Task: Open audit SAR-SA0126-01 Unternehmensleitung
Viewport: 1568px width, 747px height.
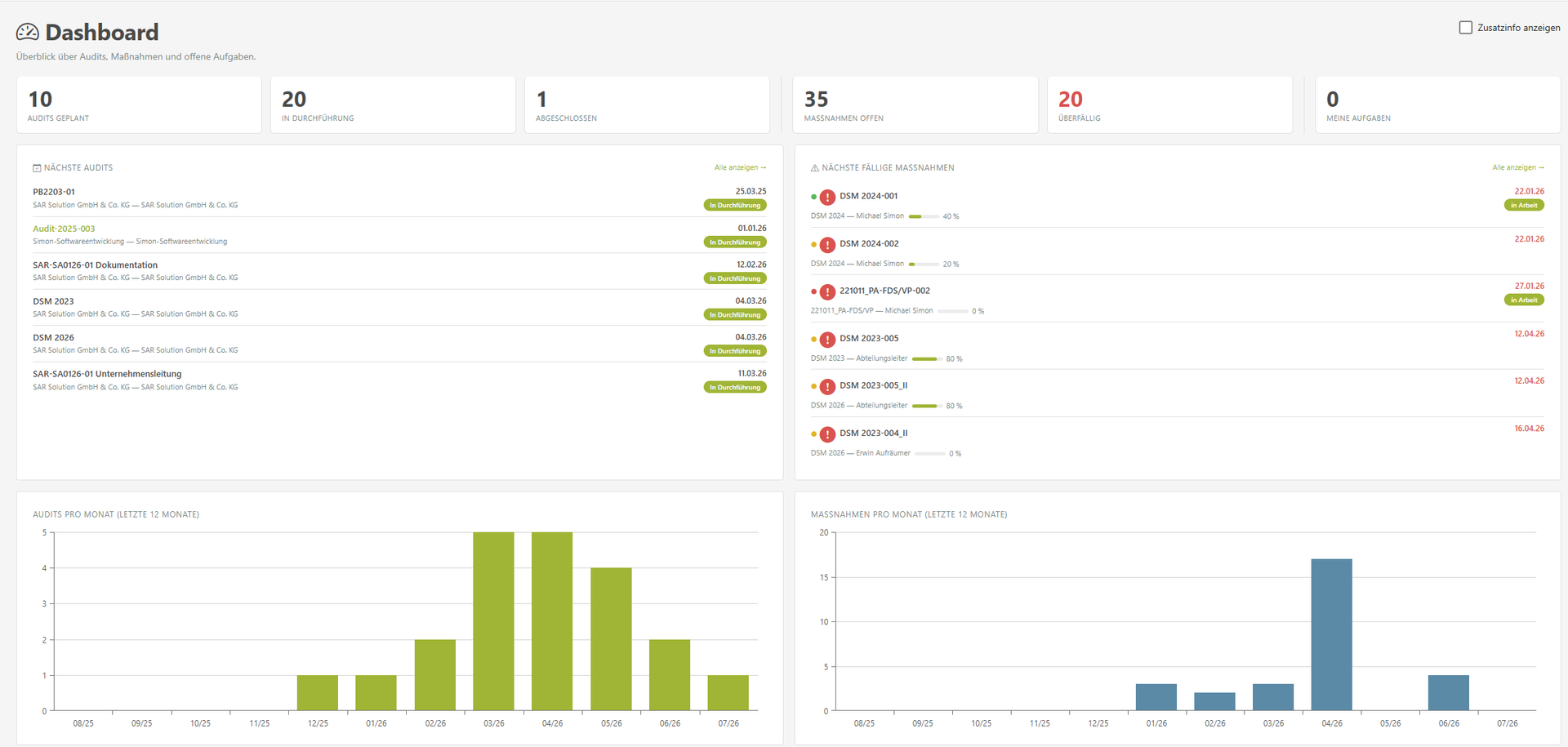Action: coord(107,374)
